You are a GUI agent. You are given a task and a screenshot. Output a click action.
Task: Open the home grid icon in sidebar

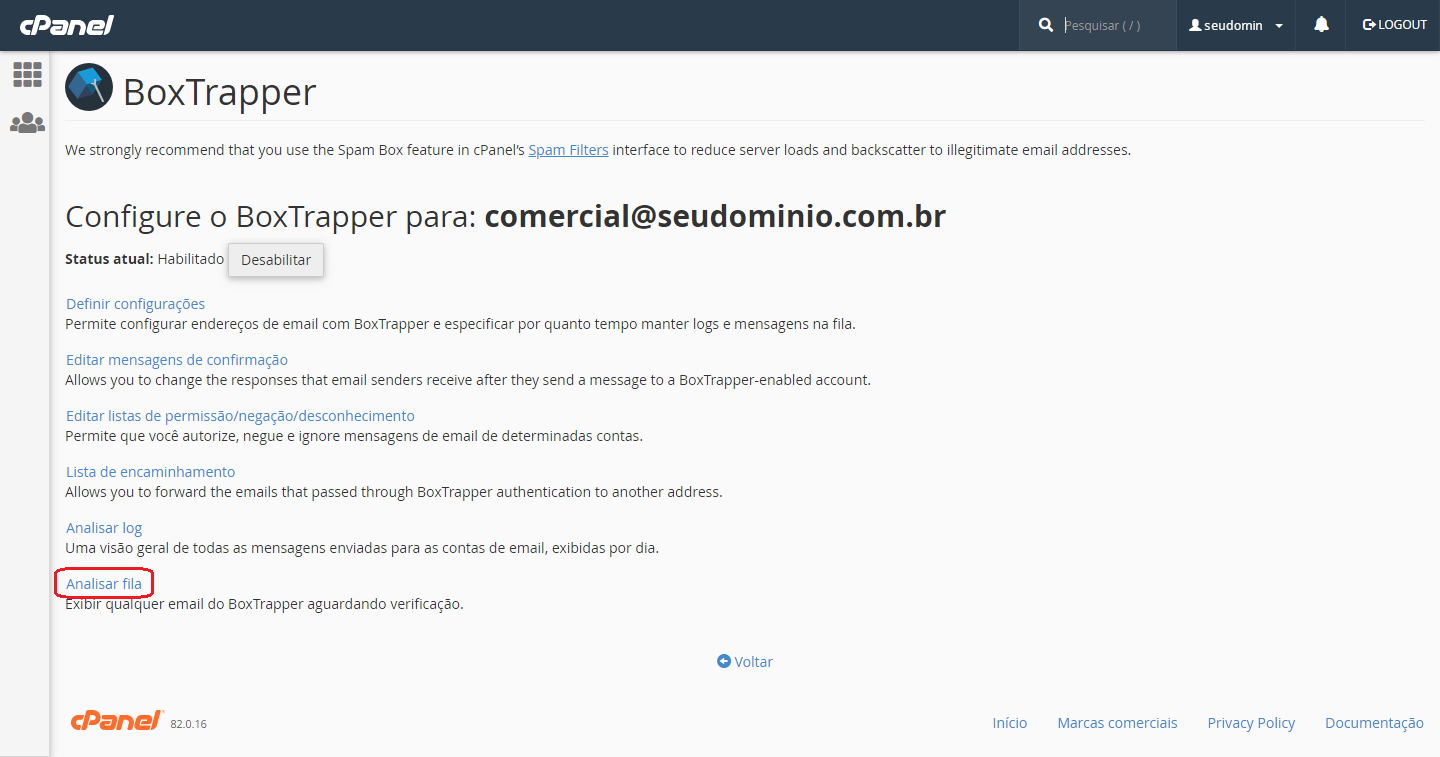click(x=27, y=74)
